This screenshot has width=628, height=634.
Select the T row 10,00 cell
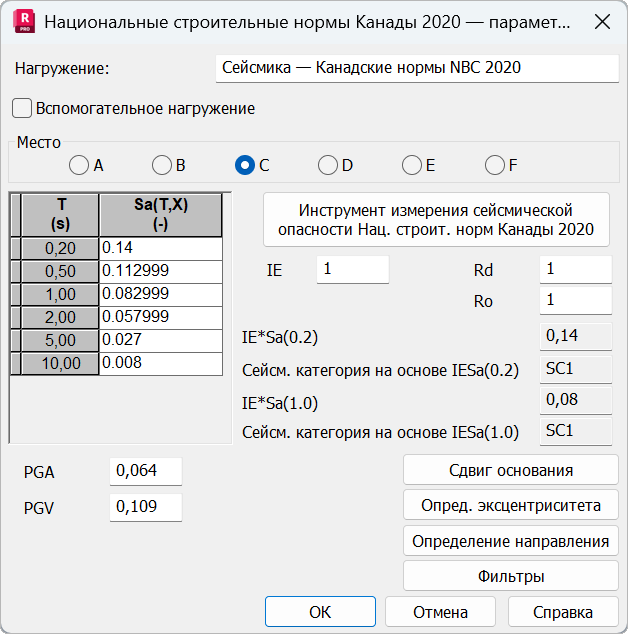point(60,363)
